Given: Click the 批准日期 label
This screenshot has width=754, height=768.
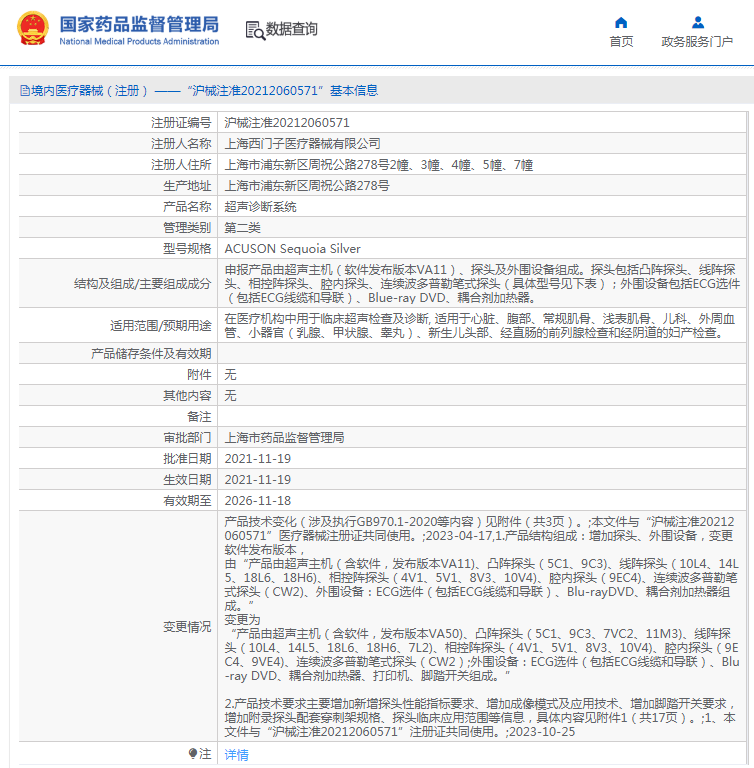Looking at the screenshot, I should click(x=187, y=458).
